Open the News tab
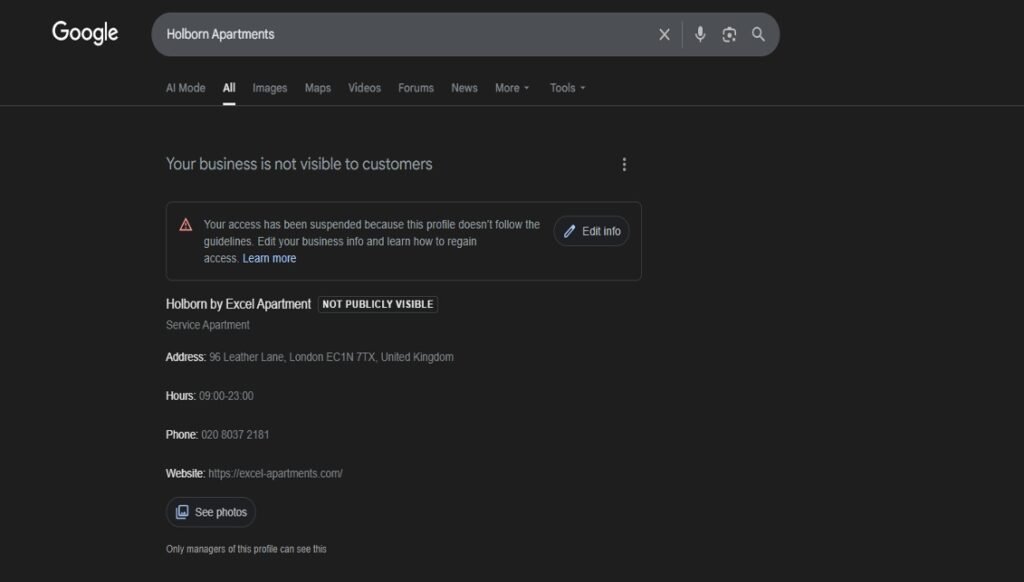1024x582 pixels. click(464, 88)
